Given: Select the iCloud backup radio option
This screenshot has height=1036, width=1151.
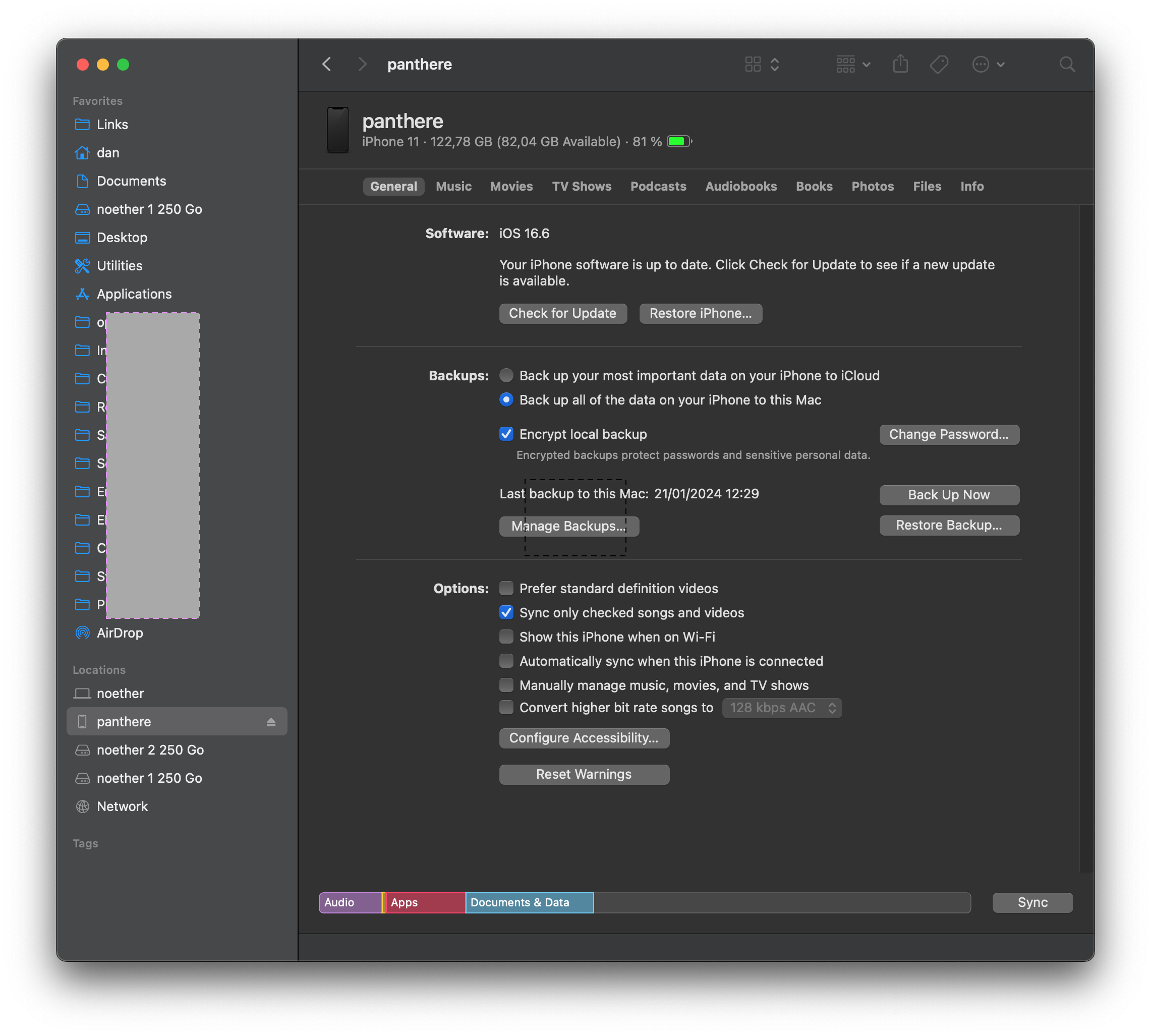Looking at the screenshot, I should (x=506, y=376).
